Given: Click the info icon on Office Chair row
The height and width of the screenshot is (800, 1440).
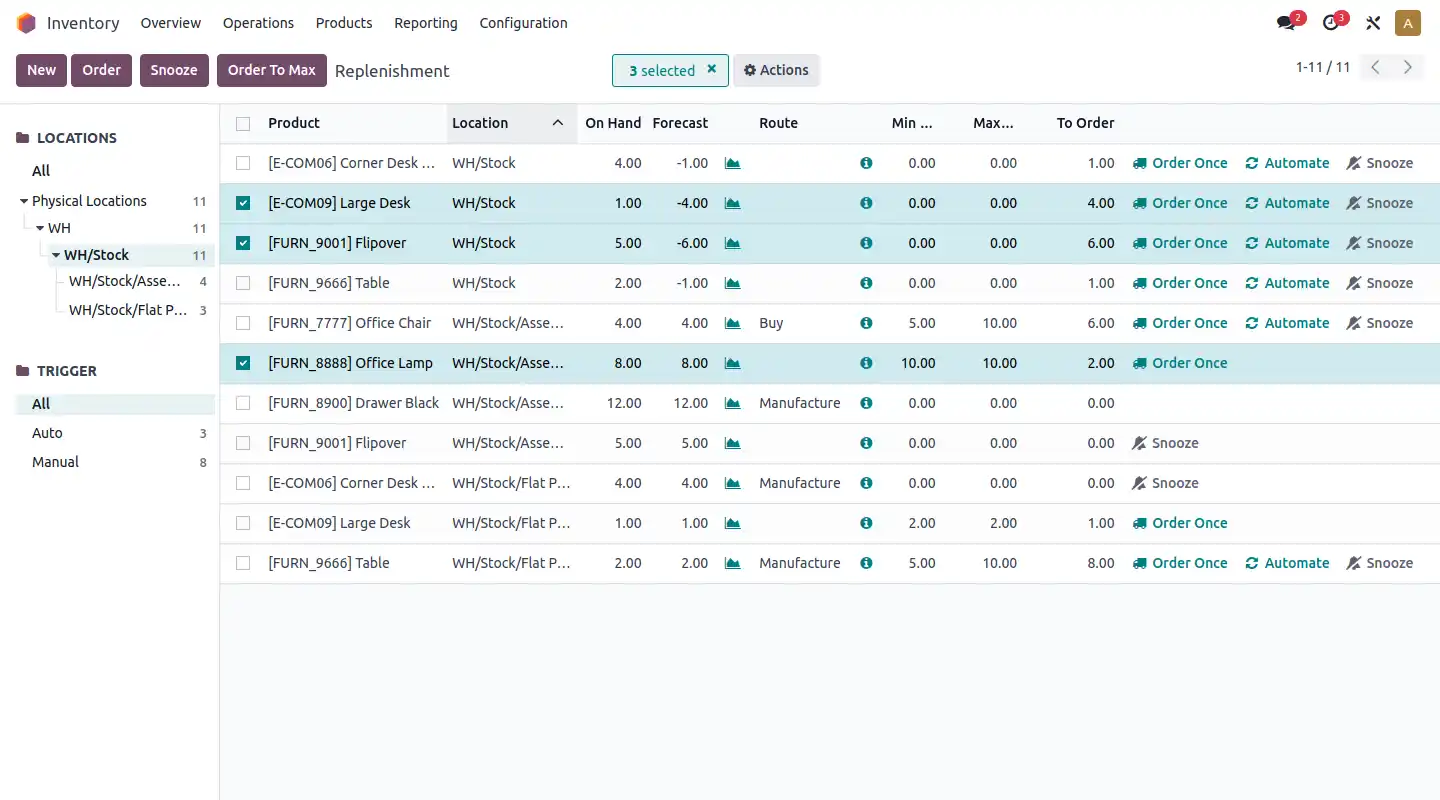Looking at the screenshot, I should [x=866, y=323].
